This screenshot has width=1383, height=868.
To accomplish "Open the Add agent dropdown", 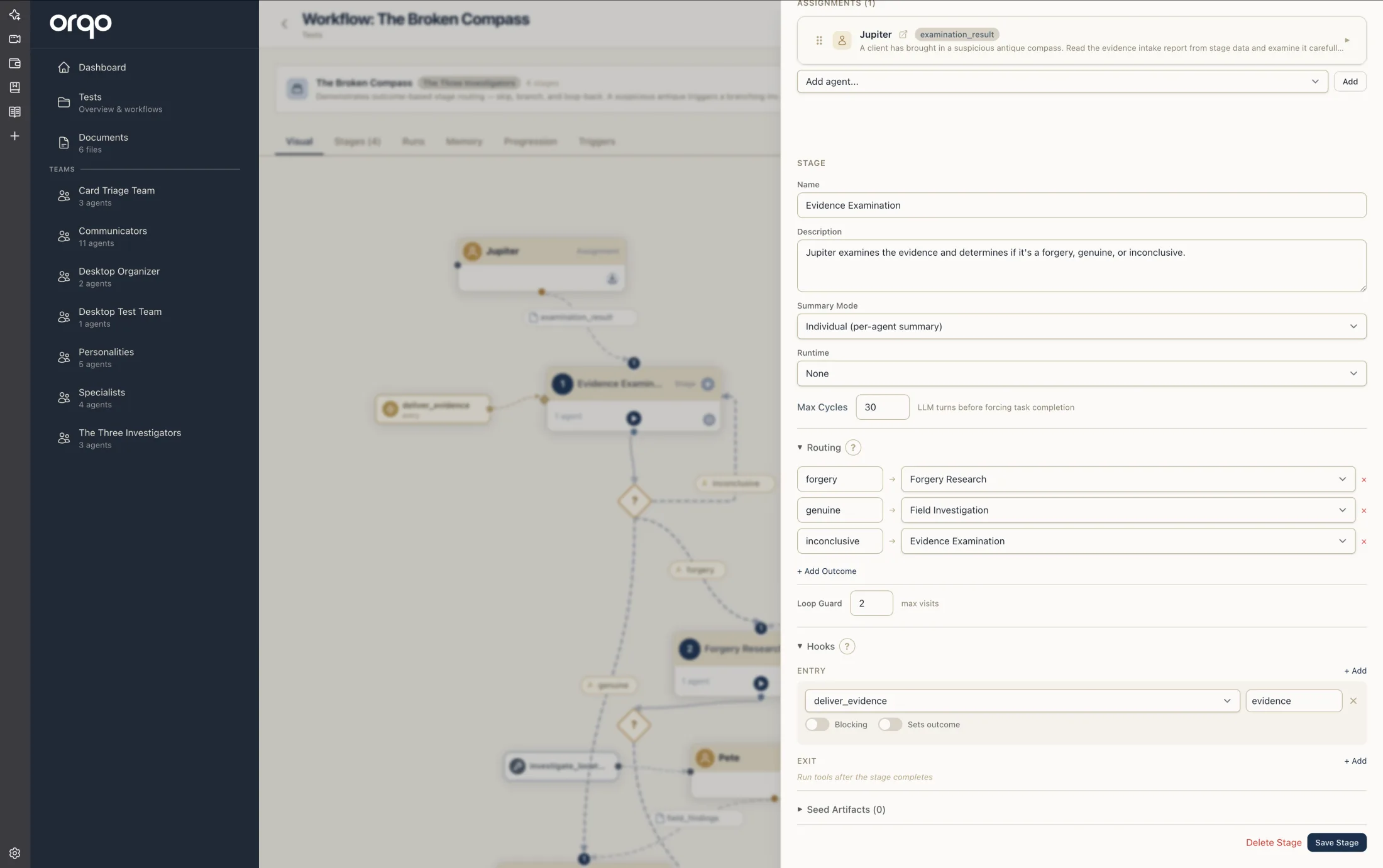I will 1062,81.
